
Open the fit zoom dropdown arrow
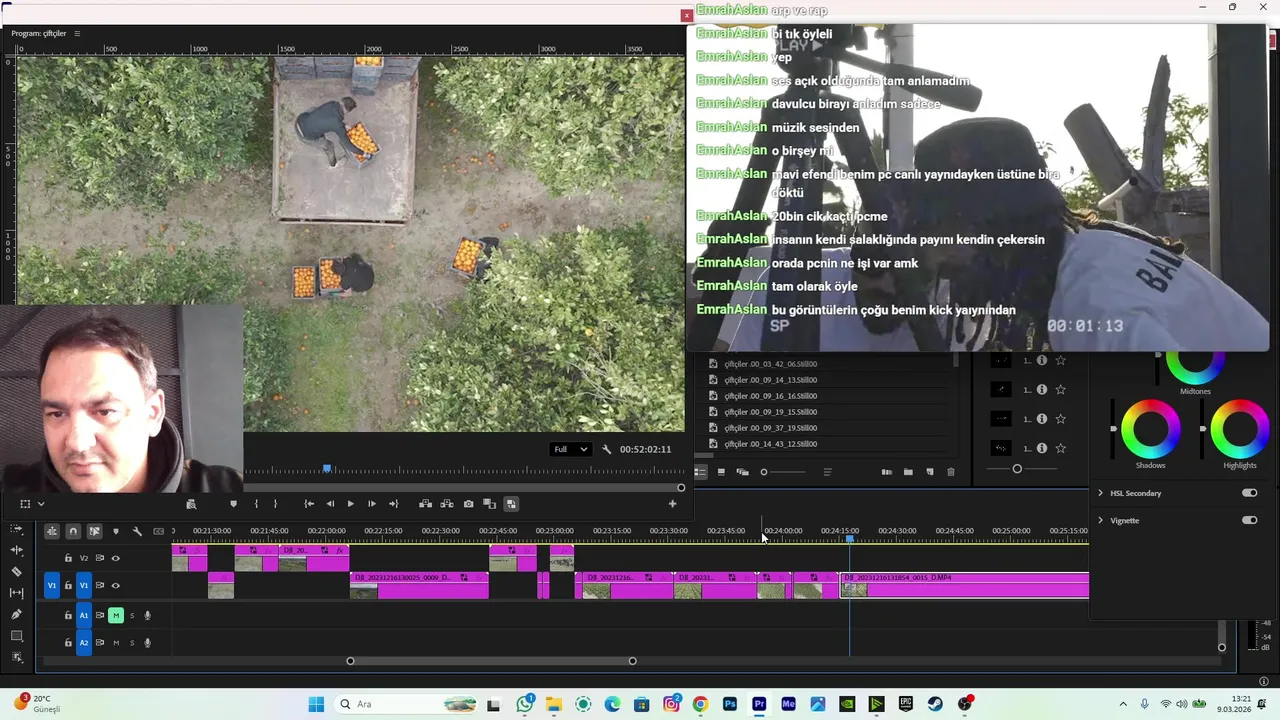[41, 504]
